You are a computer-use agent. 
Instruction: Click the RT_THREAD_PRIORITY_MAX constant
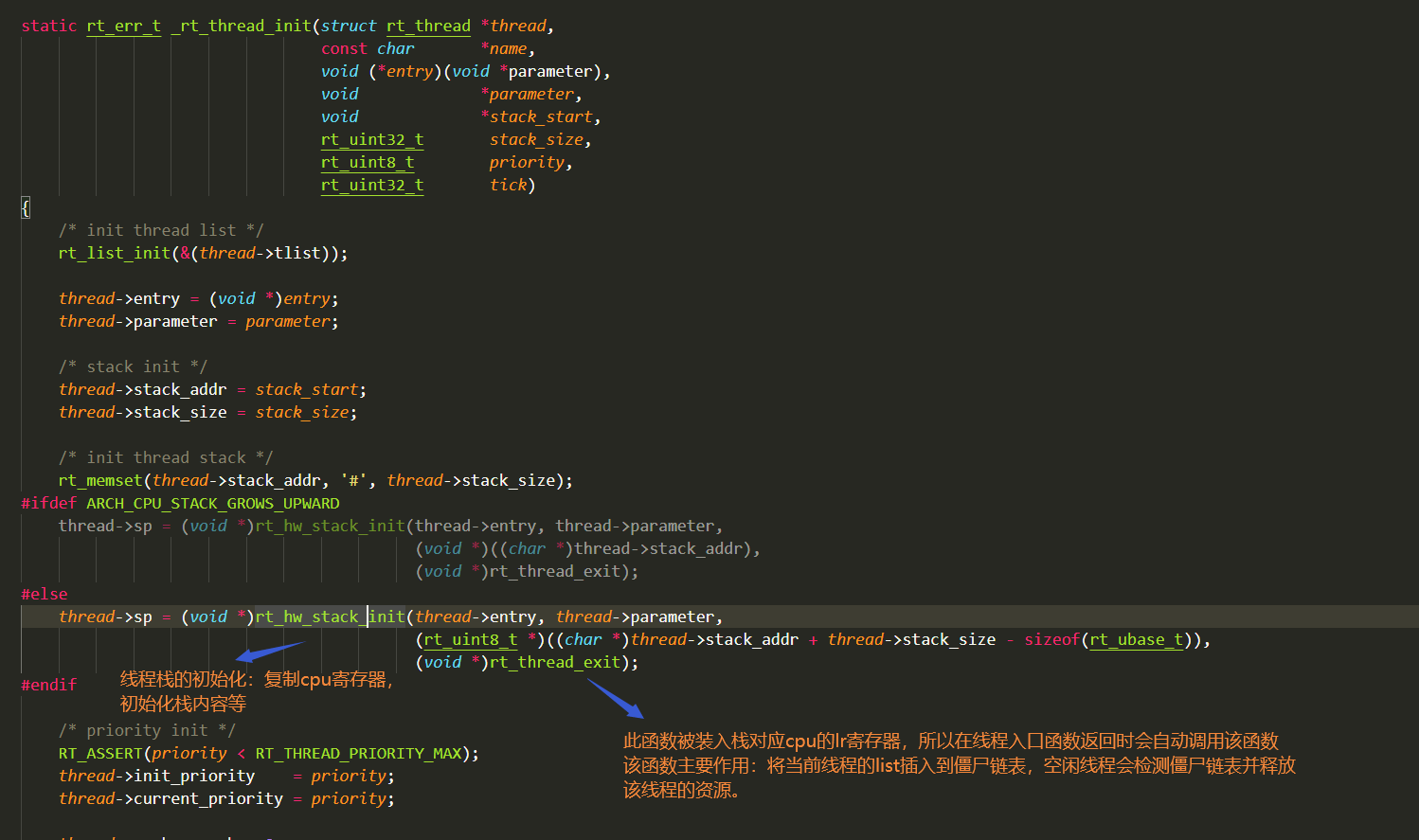(357, 753)
